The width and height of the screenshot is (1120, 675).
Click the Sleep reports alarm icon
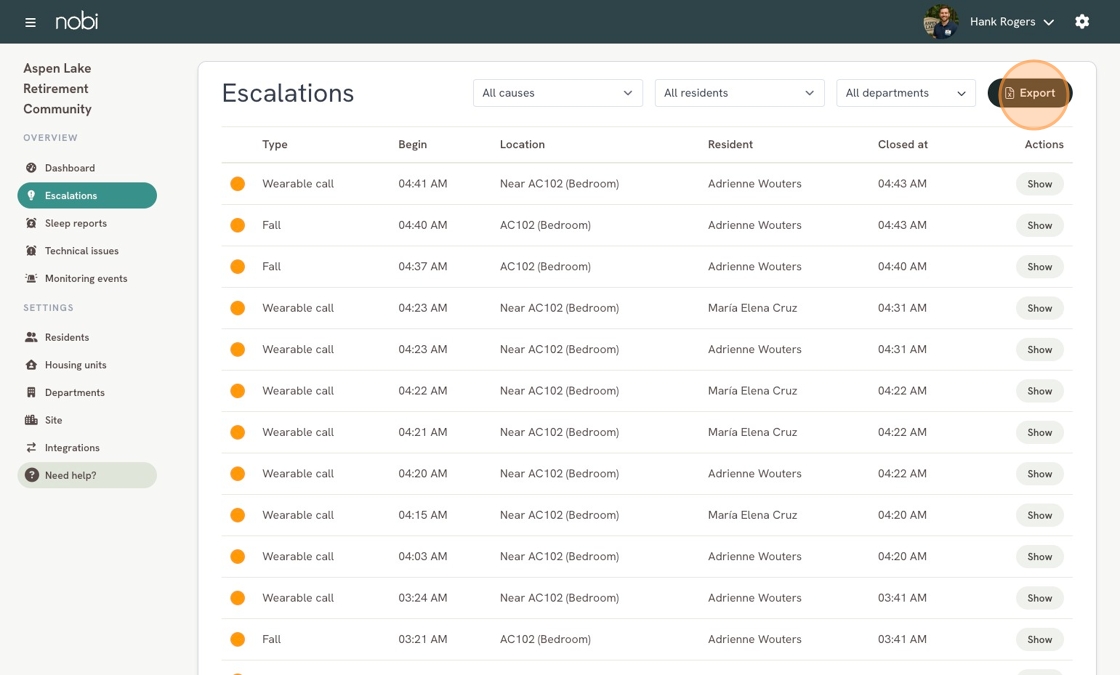[31, 223]
